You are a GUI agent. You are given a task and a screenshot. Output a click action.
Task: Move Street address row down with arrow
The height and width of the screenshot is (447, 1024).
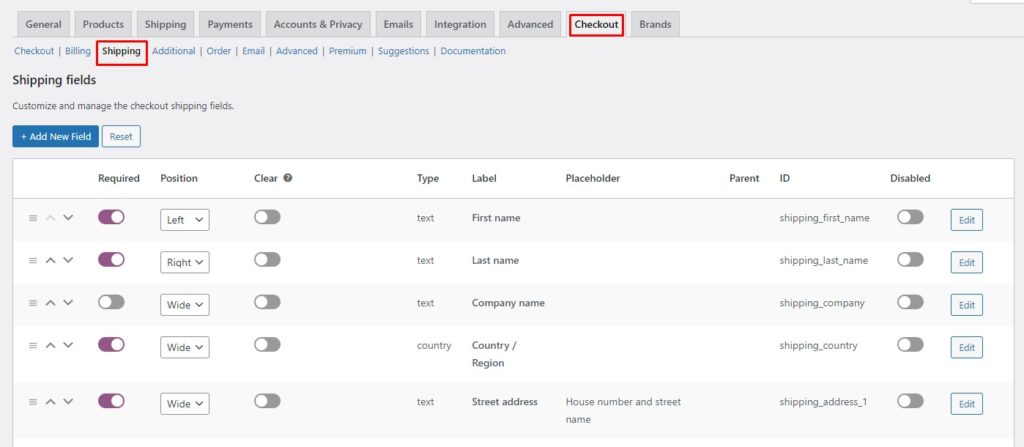(x=68, y=401)
